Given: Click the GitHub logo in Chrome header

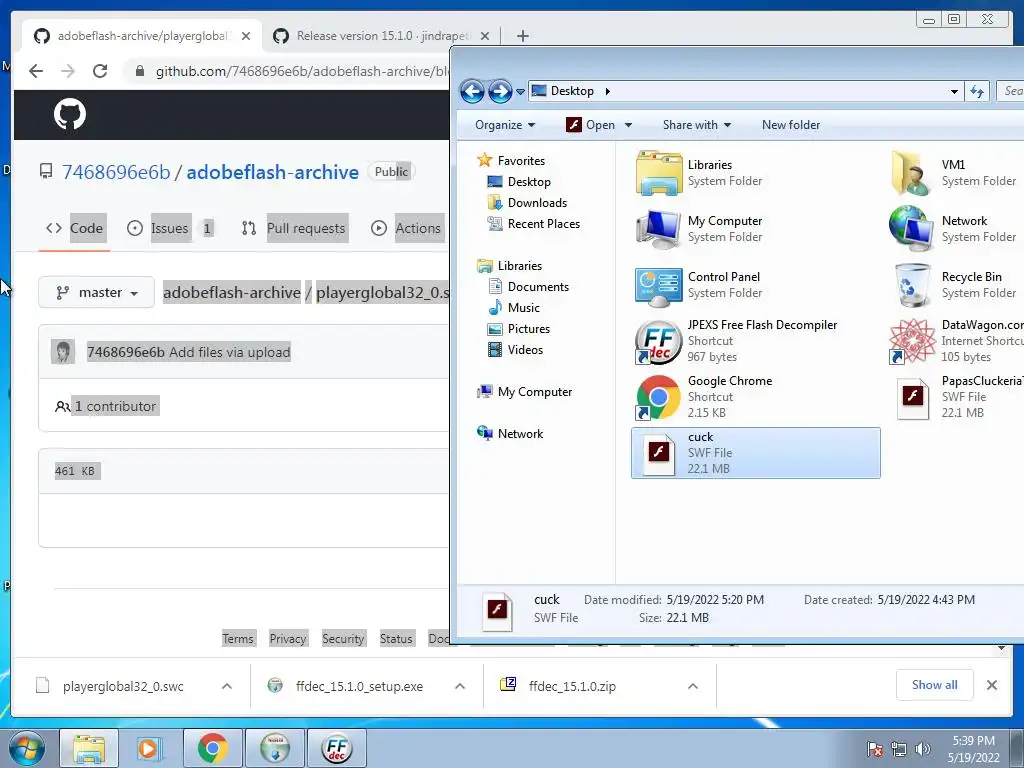Looking at the screenshot, I should (x=70, y=115).
